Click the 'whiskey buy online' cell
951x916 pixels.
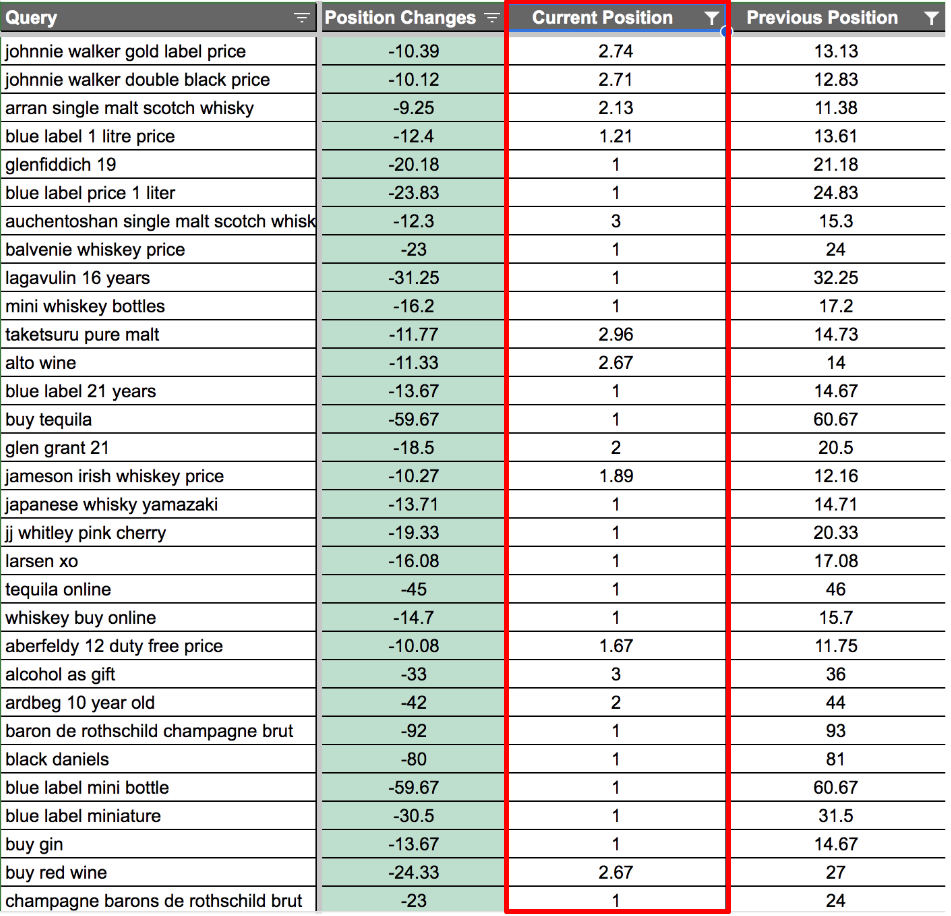click(159, 618)
